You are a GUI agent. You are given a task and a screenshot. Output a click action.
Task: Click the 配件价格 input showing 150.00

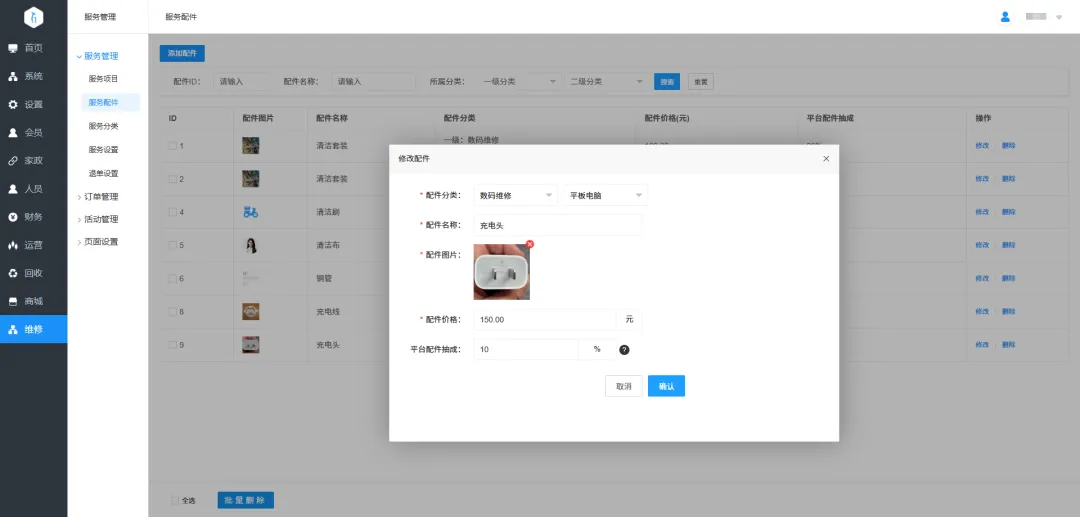545,320
